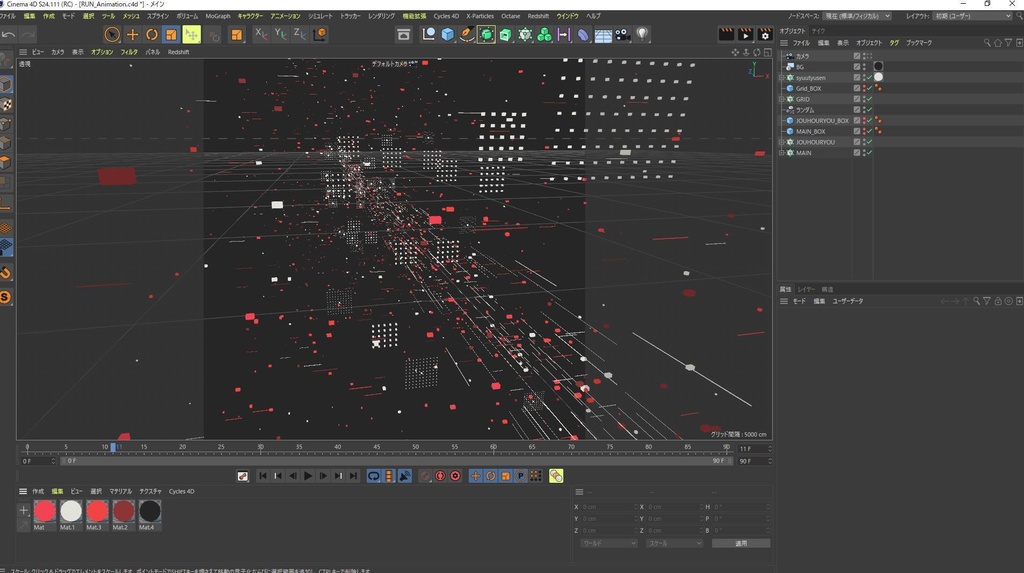Screen dimensions: 1024x573
Task: Click the Render View clapboard icon
Action: [726, 34]
